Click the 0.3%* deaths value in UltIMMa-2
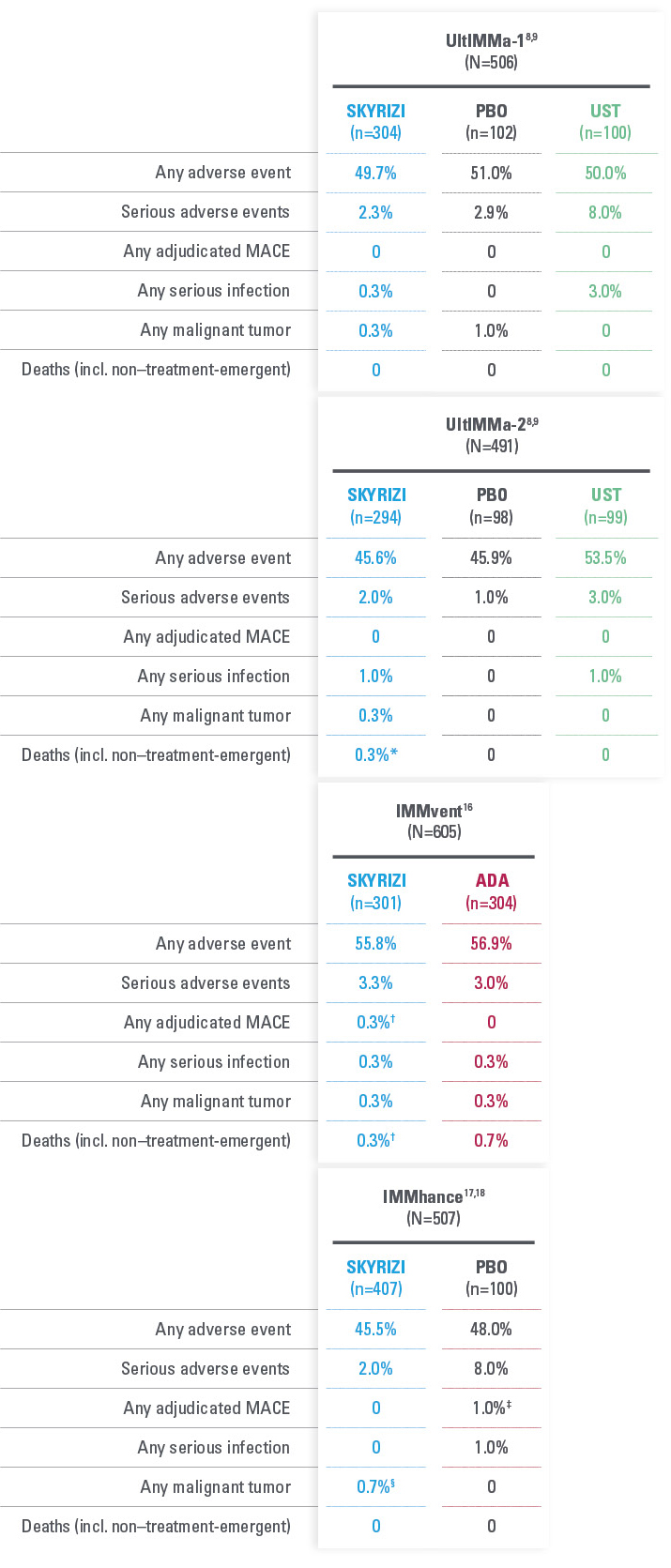Viewport: 671px width, 1568px height. click(x=375, y=754)
